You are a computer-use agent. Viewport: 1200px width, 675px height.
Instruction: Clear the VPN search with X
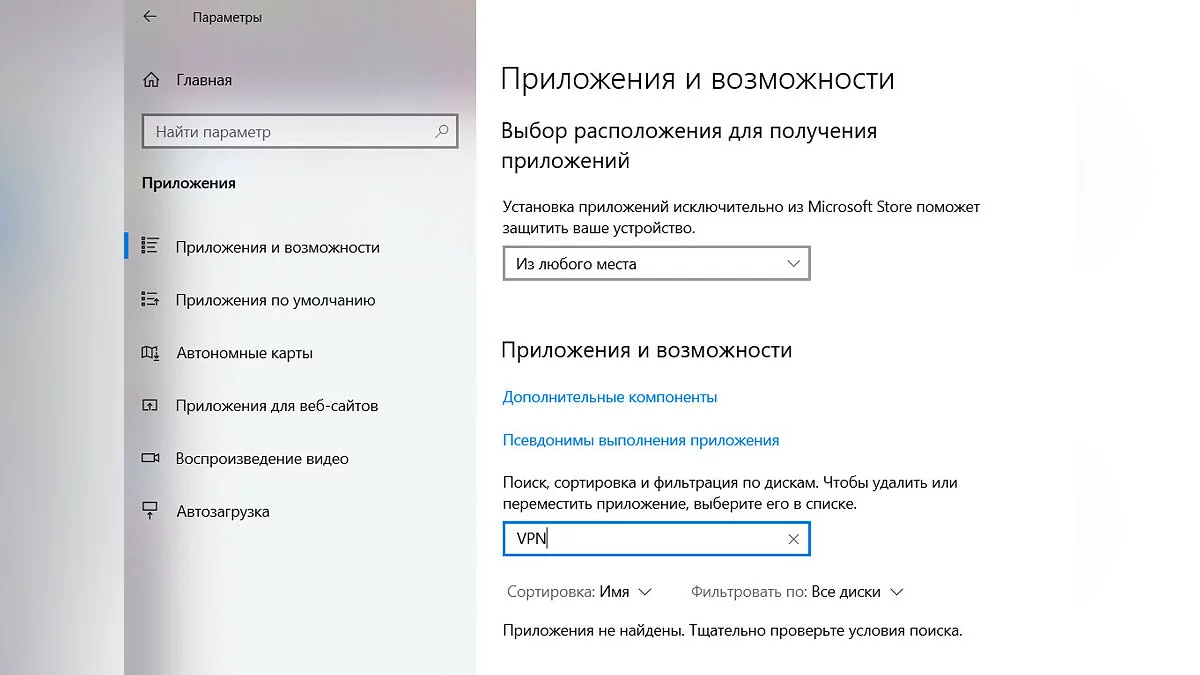point(793,539)
